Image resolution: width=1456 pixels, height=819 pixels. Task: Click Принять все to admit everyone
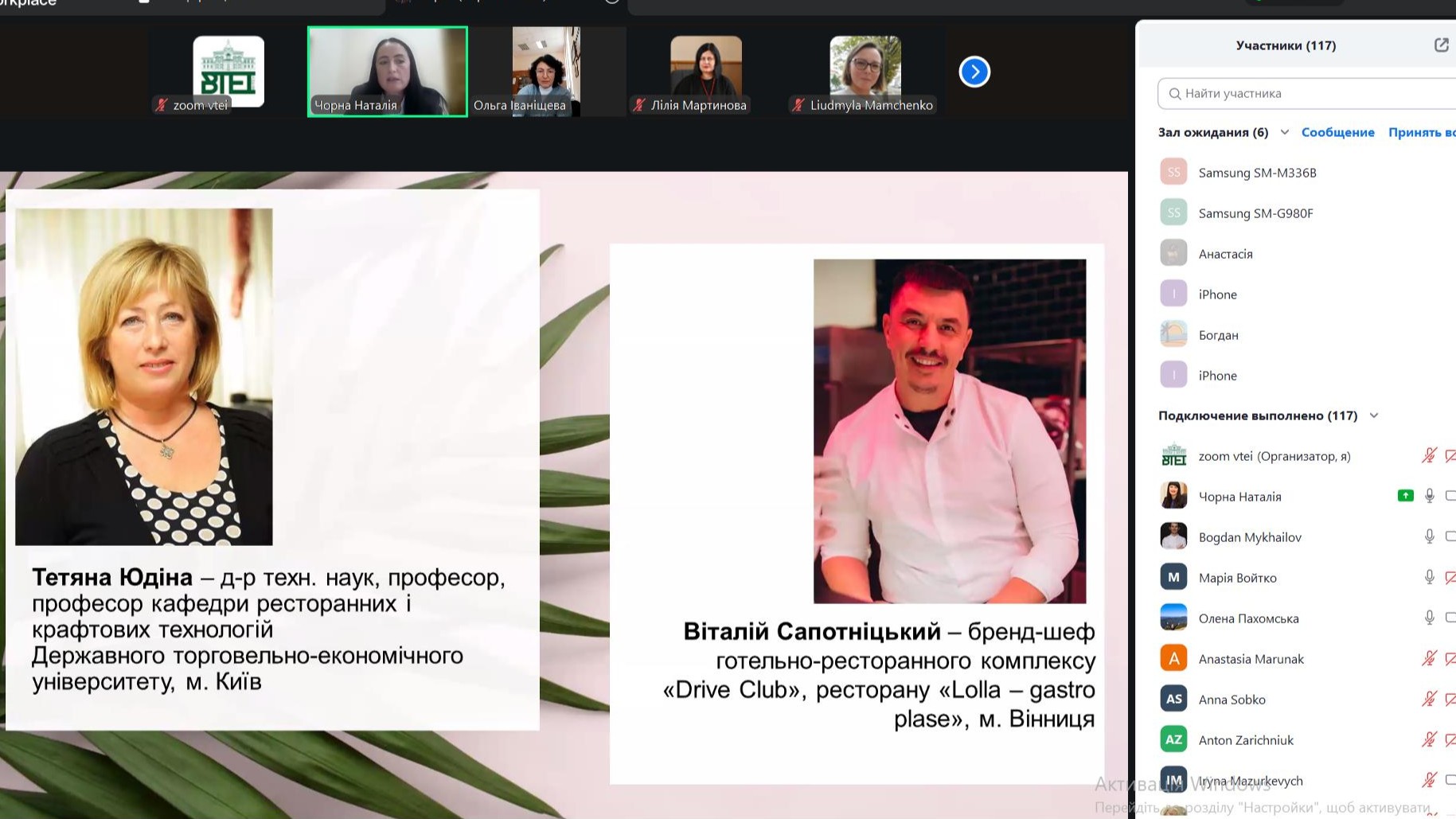1421,132
